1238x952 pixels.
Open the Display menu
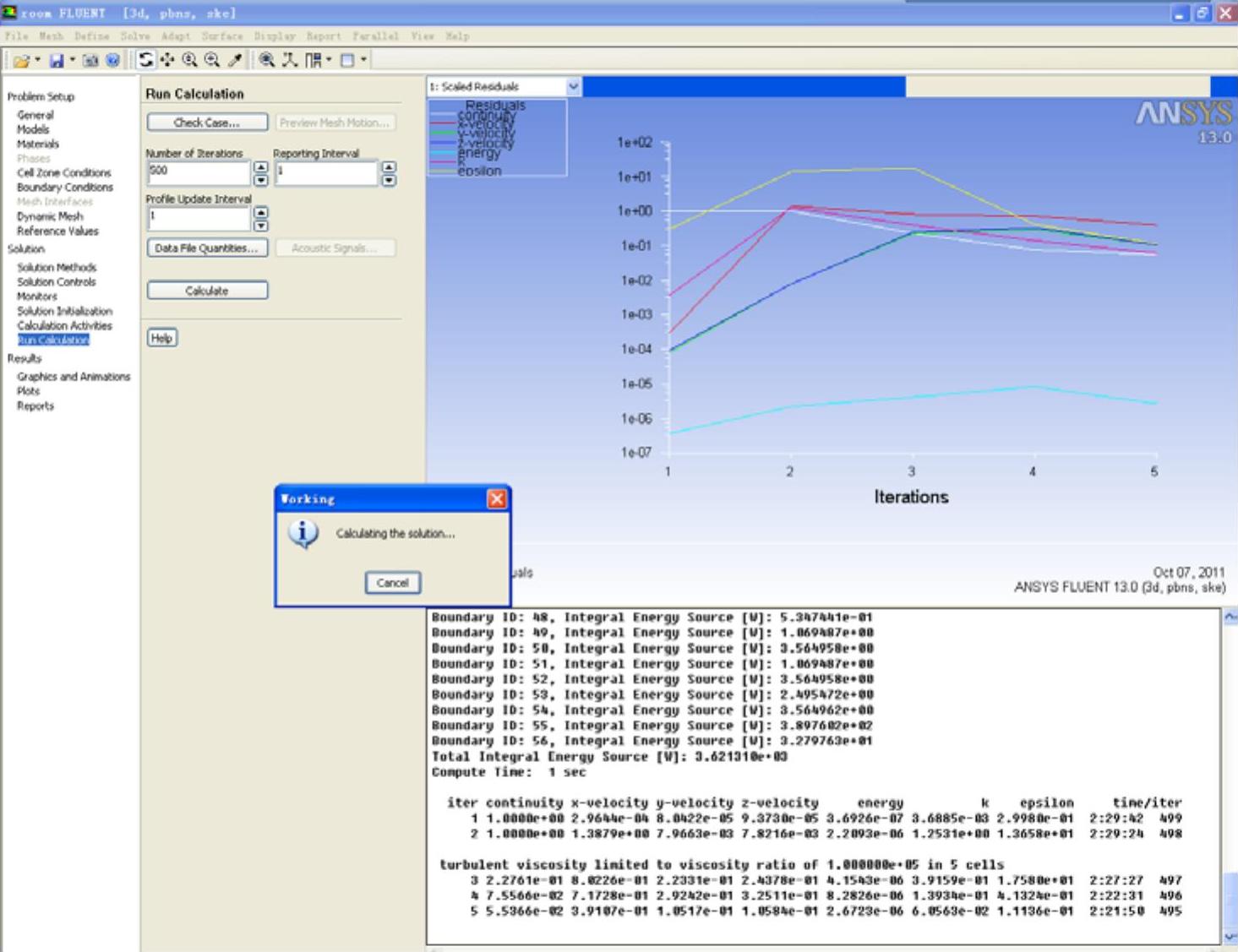click(275, 36)
